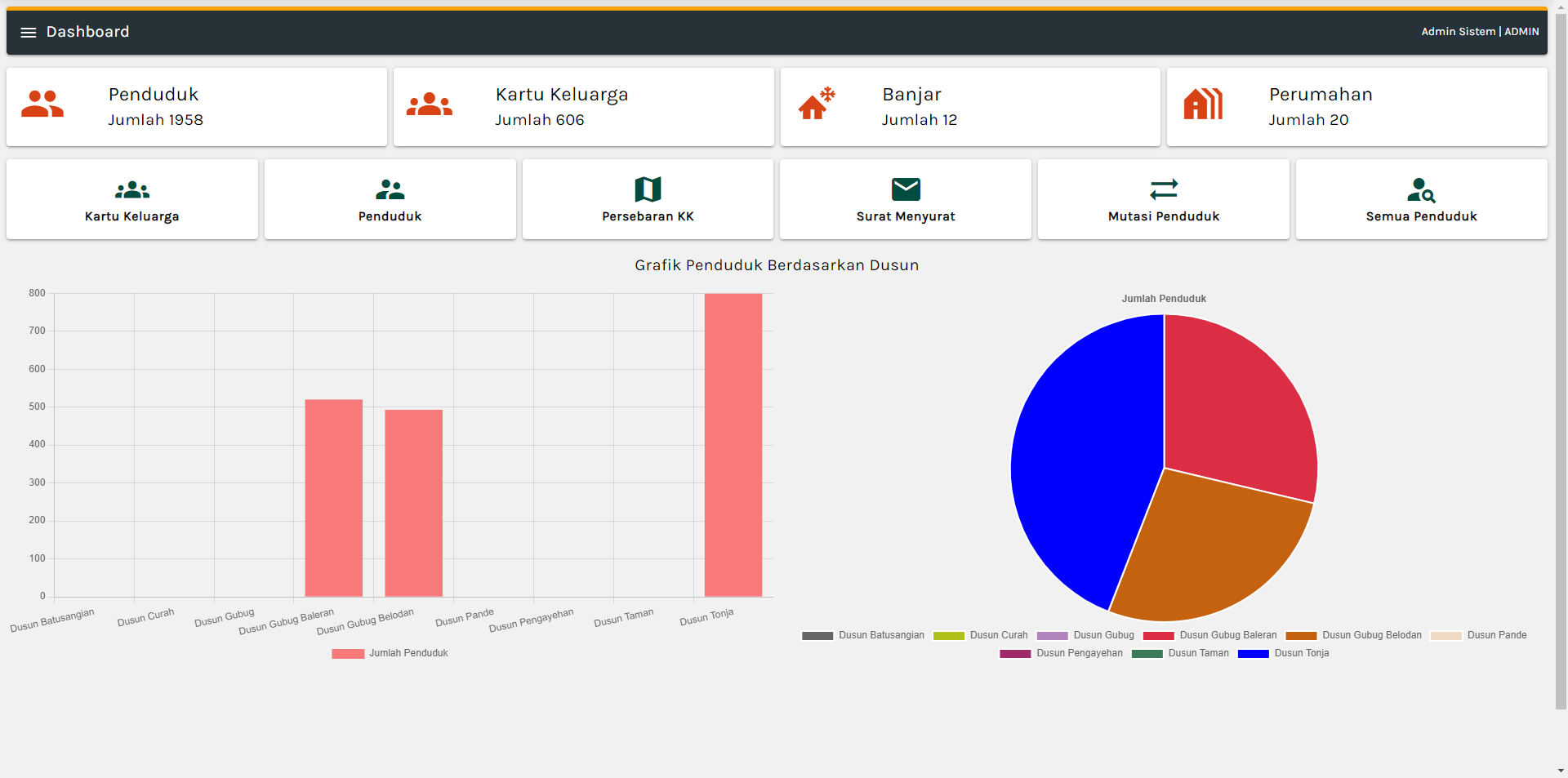Open the Penduduk shortcut button
Image resolution: width=1568 pixels, height=778 pixels.
pyautogui.click(x=390, y=199)
